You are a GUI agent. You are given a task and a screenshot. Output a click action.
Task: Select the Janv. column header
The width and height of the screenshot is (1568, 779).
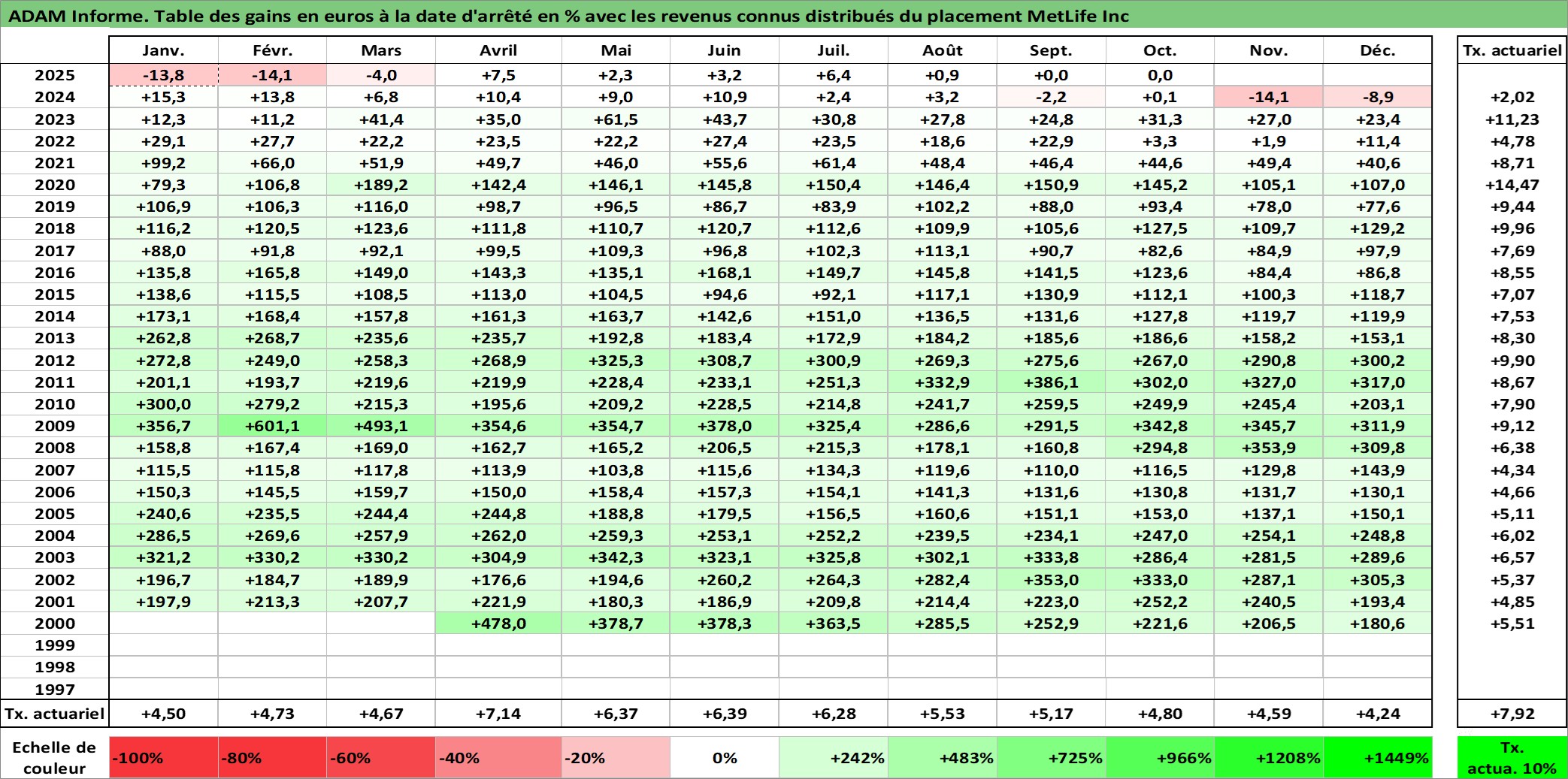click(164, 50)
